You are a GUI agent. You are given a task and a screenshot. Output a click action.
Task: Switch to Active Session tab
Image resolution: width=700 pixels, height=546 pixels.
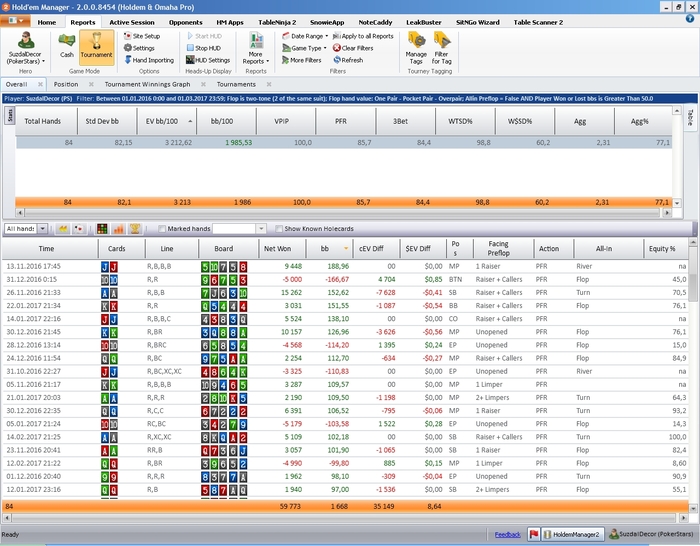132,22
